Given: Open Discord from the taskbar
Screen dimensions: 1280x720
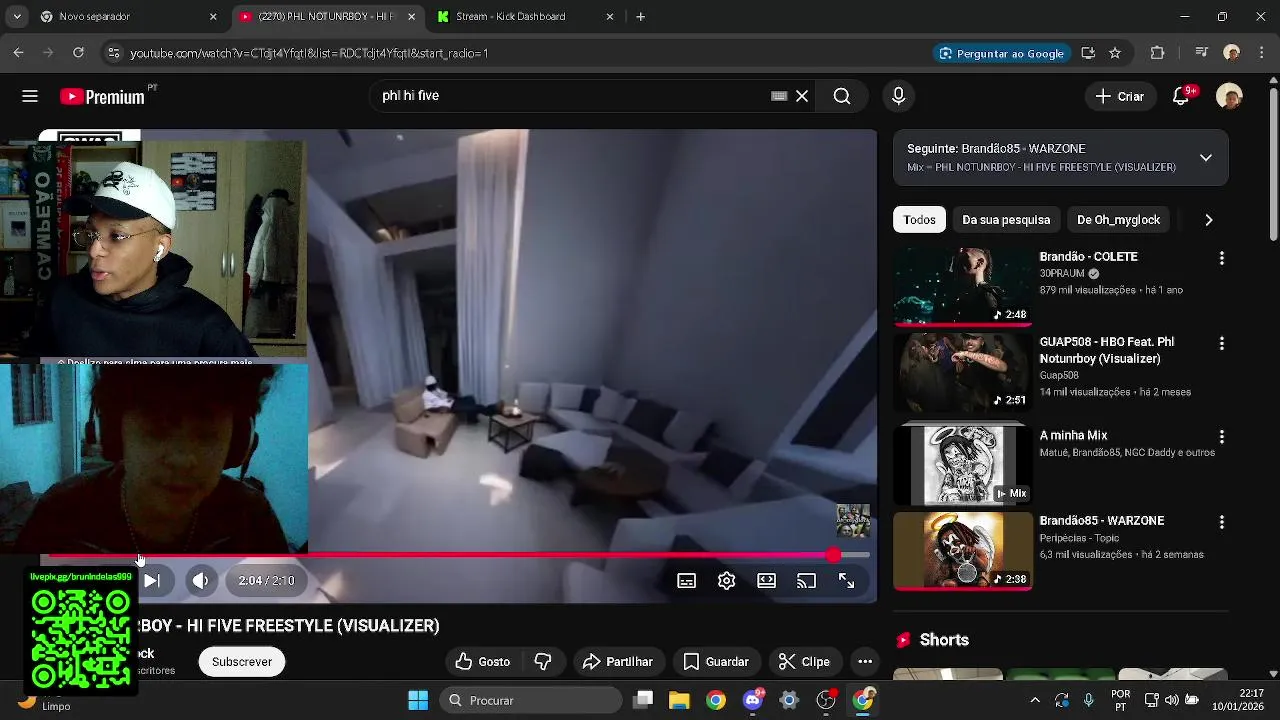Looking at the screenshot, I should click(x=753, y=700).
